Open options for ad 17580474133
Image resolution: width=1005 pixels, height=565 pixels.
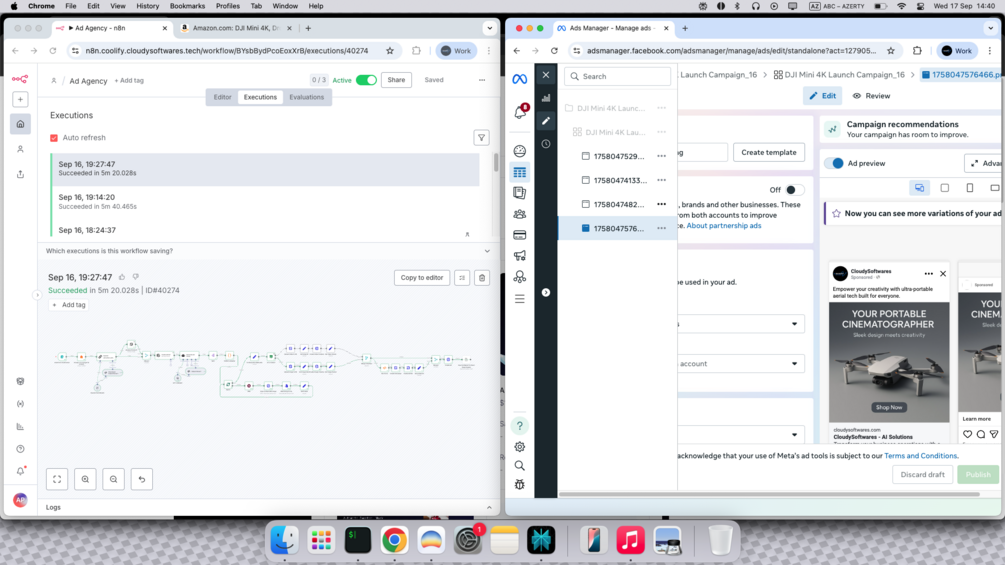[x=661, y=180]
